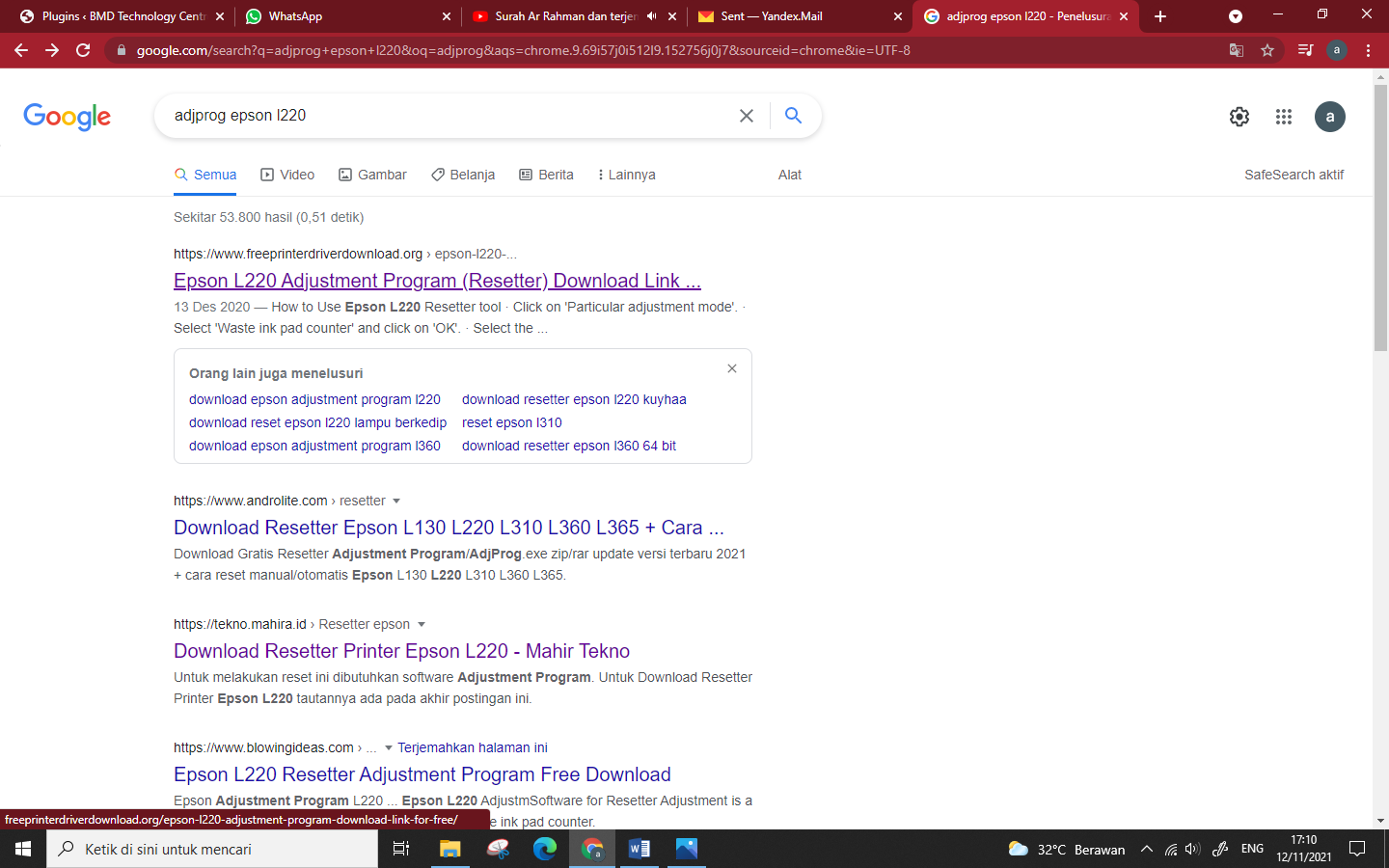Switch to Belanja results
The height and width of the screenshot is (868, 1389).
[463, 175]
